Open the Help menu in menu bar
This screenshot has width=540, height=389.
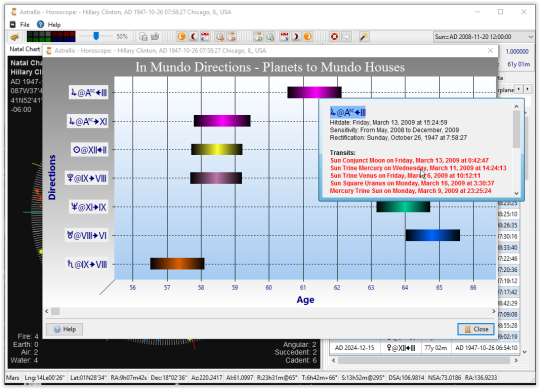(x=54, y=24)
